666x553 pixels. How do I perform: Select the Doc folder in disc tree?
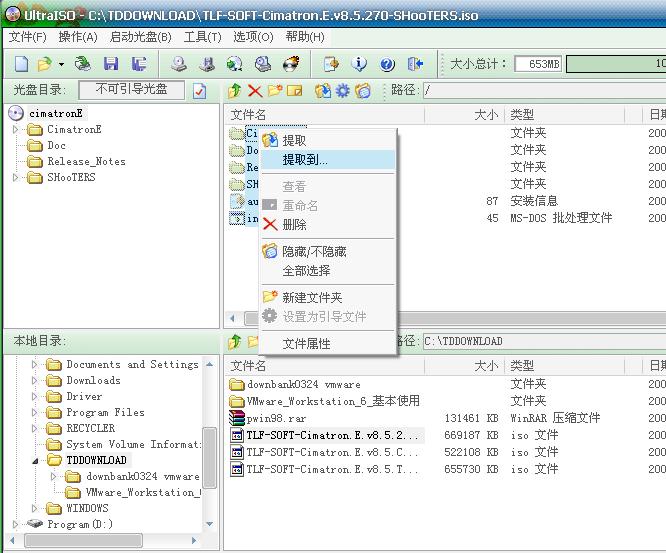point(56,145)
